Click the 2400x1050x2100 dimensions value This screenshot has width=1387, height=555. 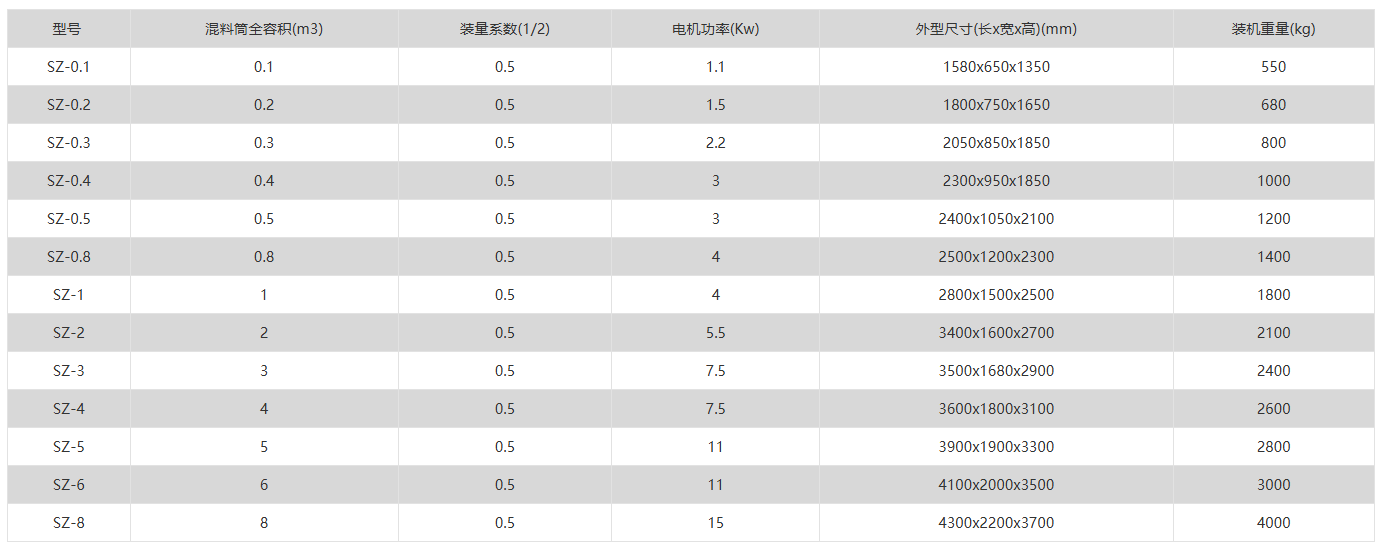point(996,219)
